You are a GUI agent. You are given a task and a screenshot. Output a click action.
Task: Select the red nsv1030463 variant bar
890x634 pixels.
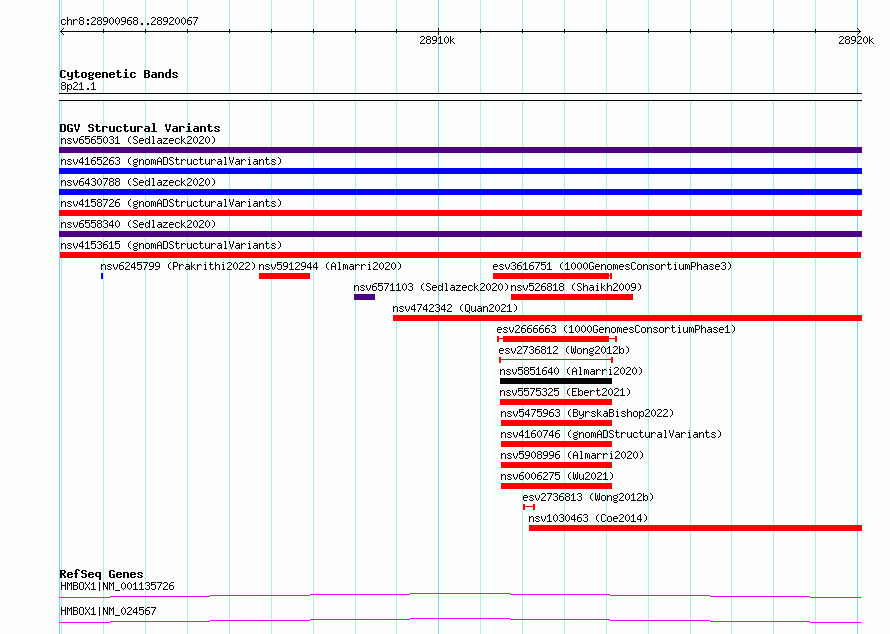click(695, 528)
